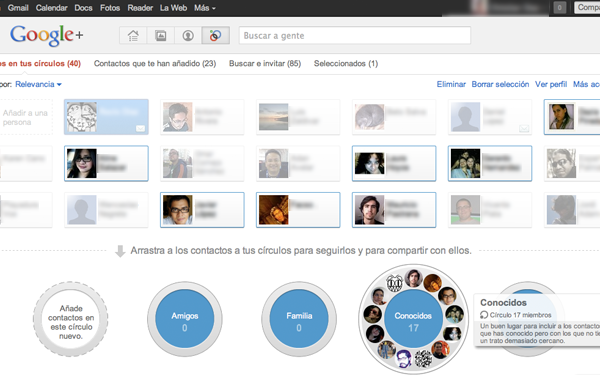Image resolution: width=600 pixels, height=375 pixels.
Task: Select the group-photo avatar contact card
Action: (x=490, y=163)
